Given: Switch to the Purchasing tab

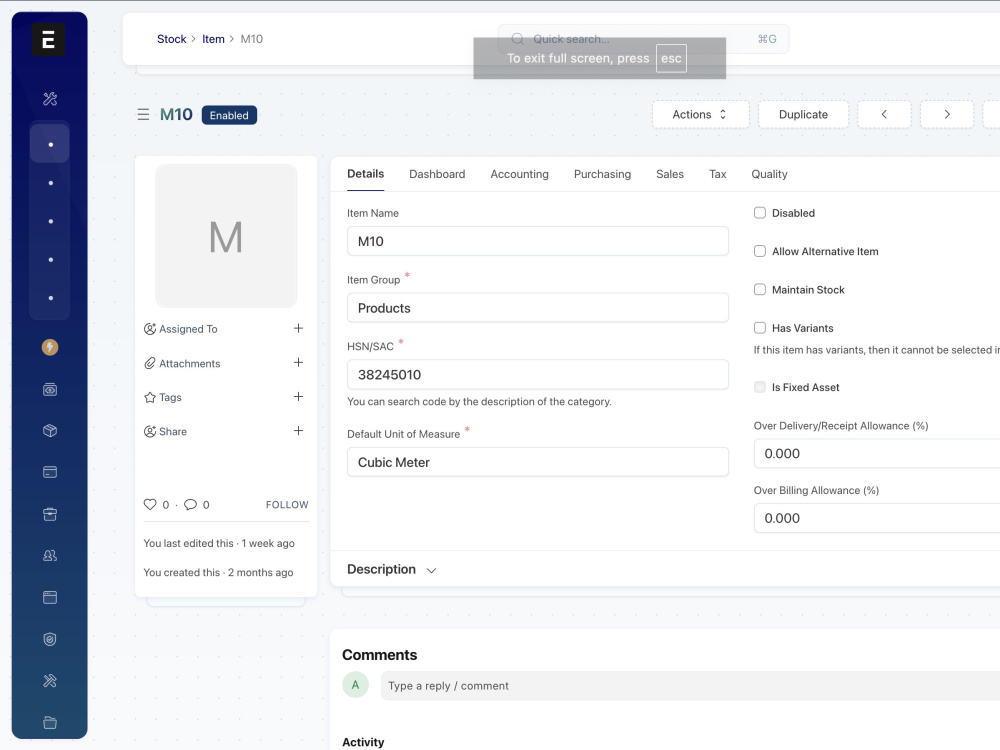Looking at the screenshot, I should point(602,174).
